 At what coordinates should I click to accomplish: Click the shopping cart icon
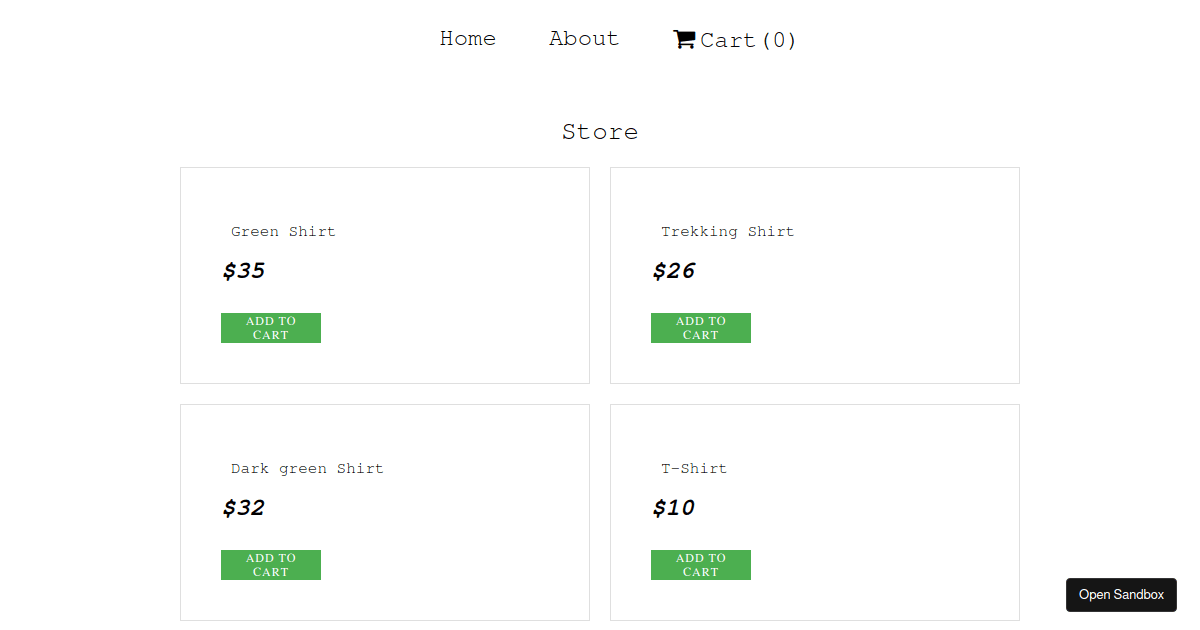coord(684,39)
